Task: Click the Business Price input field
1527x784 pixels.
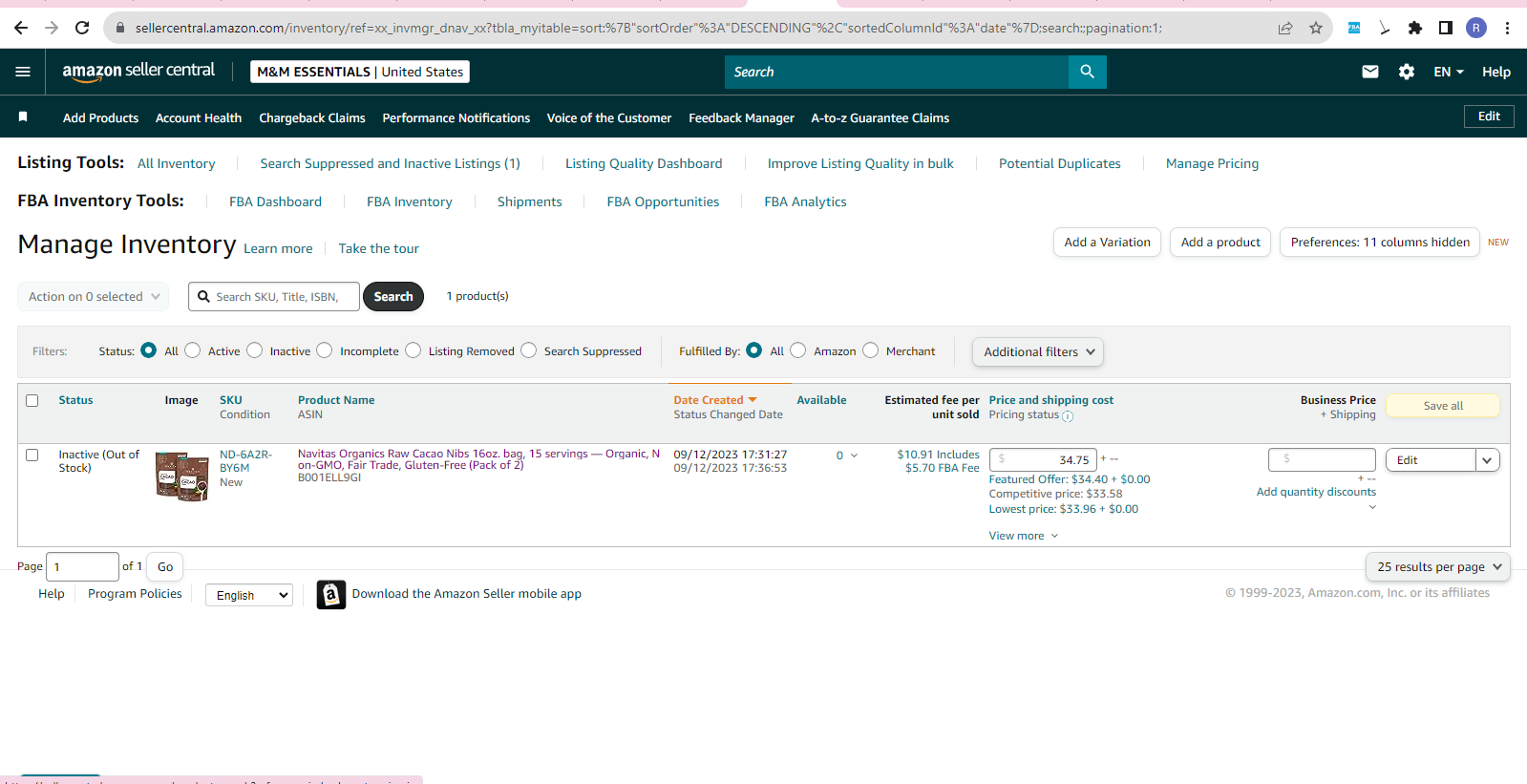Action: click(x=1322, y=460)
